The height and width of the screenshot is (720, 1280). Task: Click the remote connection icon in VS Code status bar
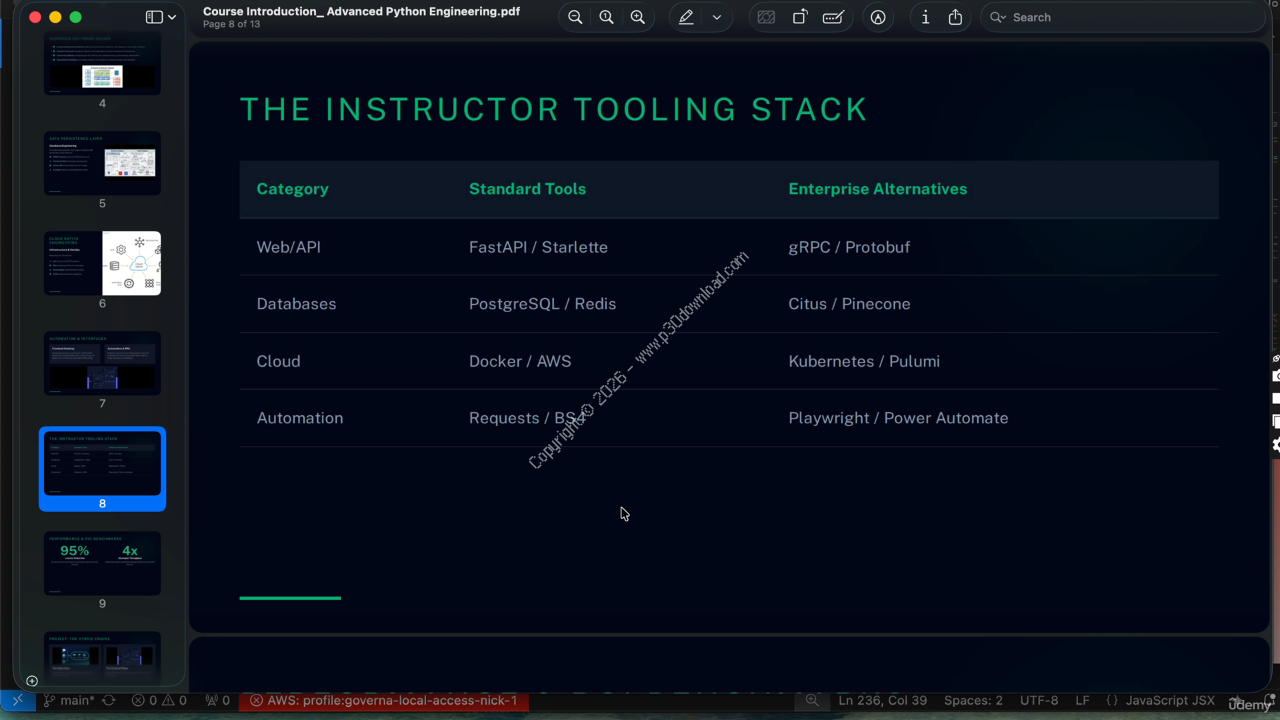[x=17, y=701]
